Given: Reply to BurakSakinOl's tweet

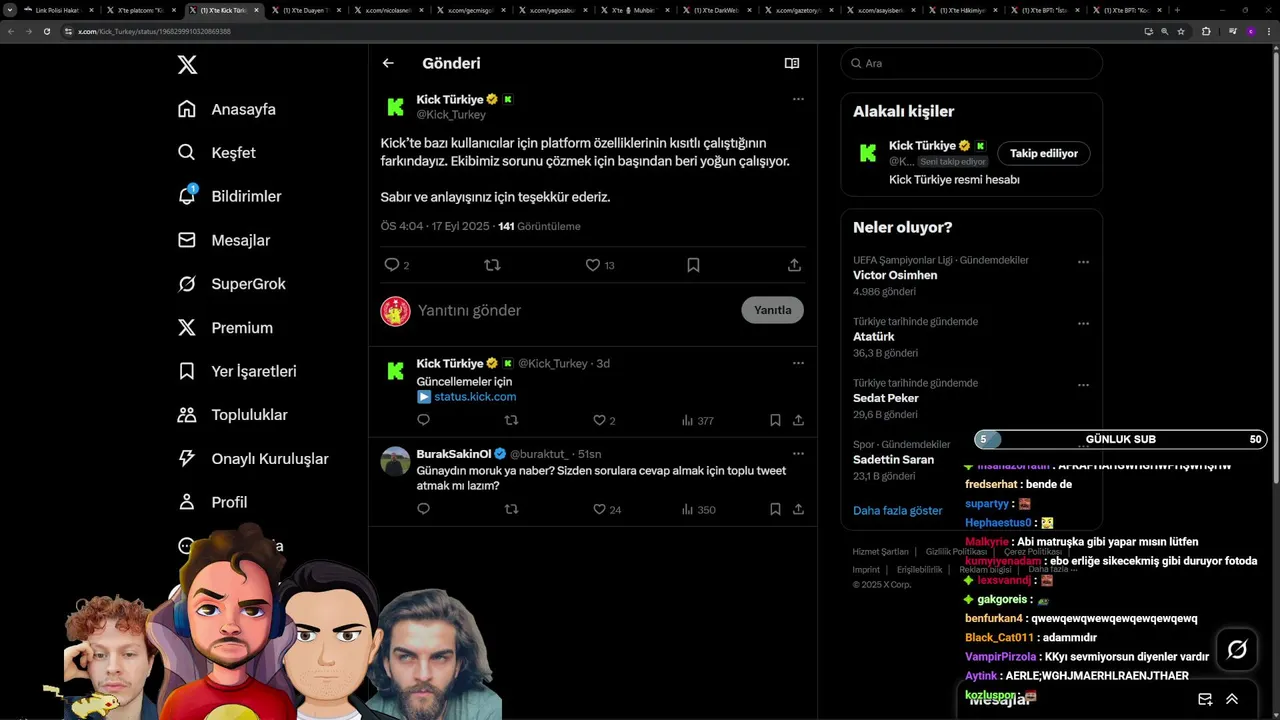Looking at the screenshot, I should click(x=423, y=509).
